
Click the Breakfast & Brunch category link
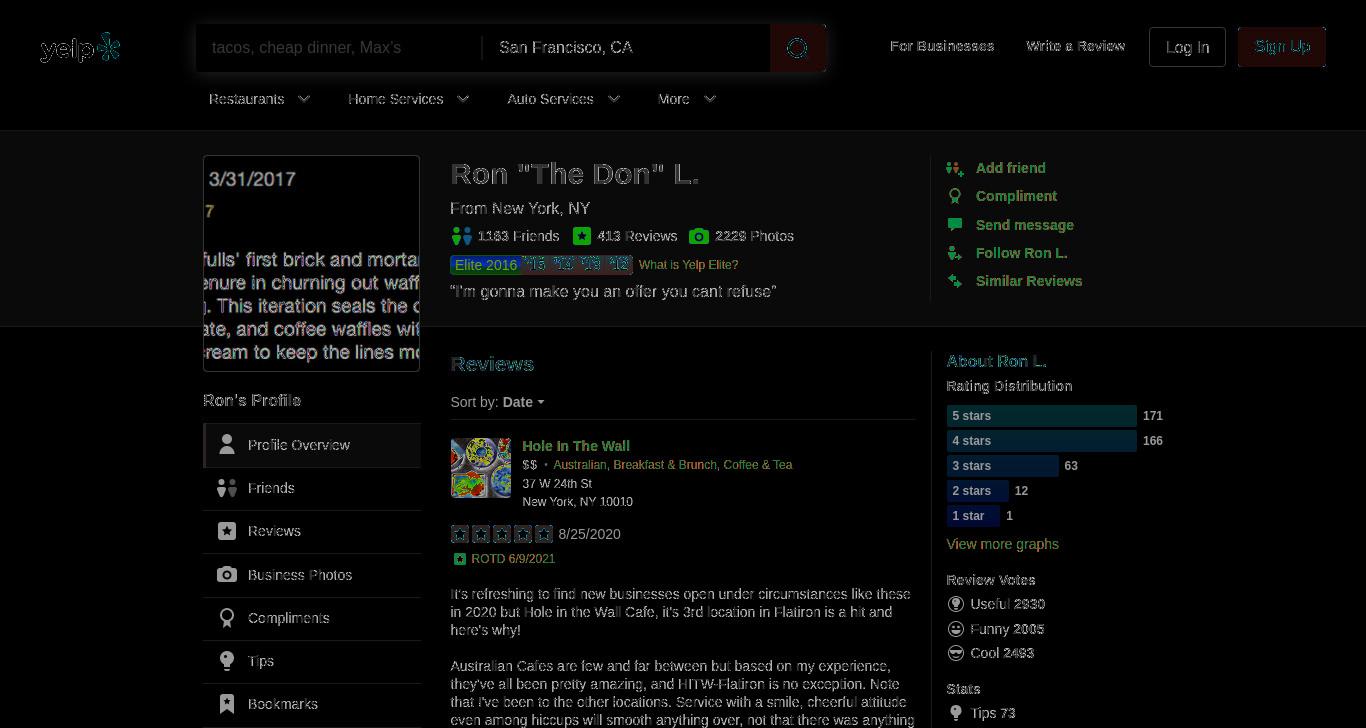tap(664, 465)
